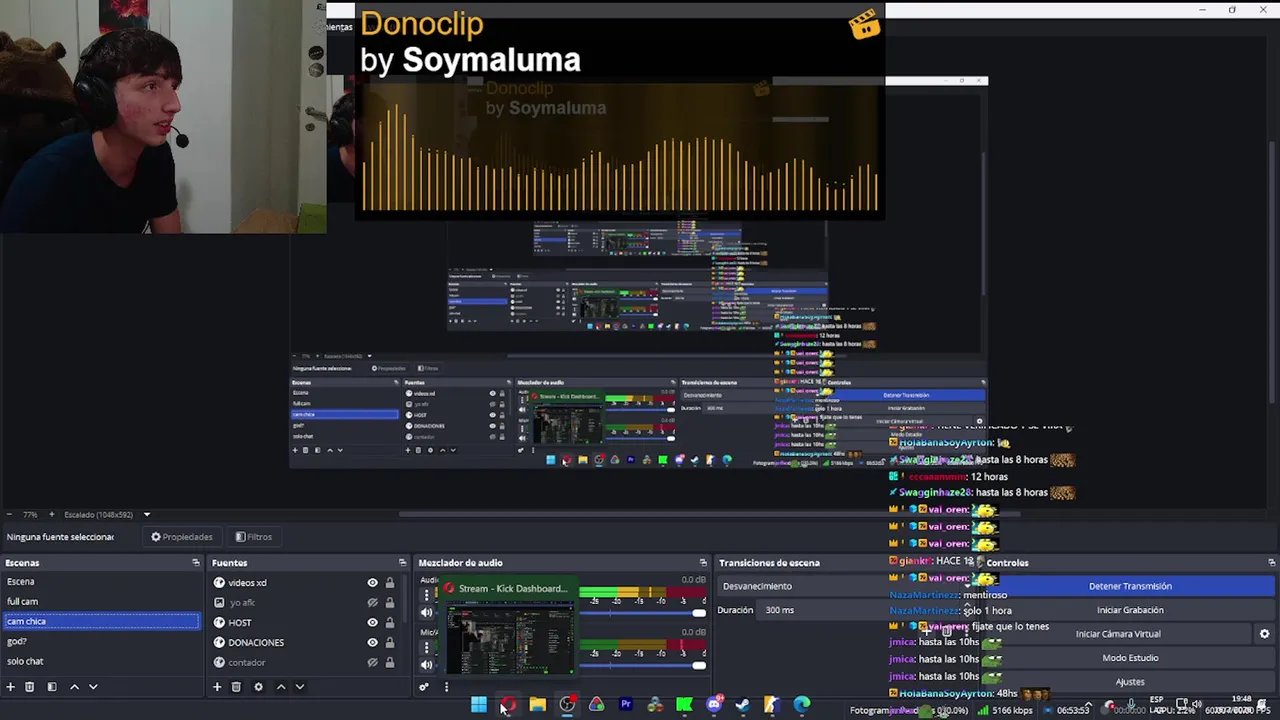Image resolution: width=1280 pixels, height=720 pixels.
Task: Click the Windows Start button
Action: 479,705
